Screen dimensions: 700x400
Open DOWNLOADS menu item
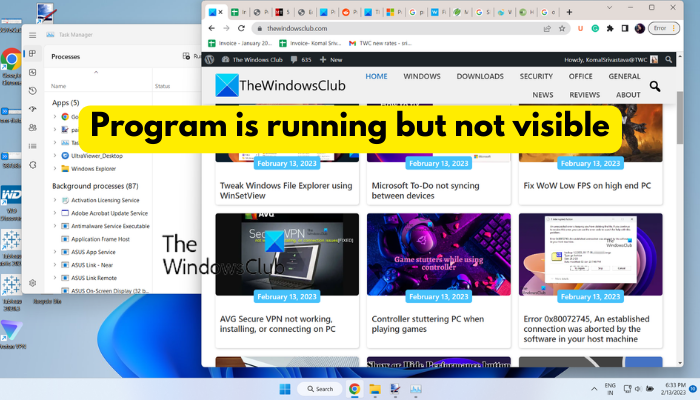click(x=480, y=76)
